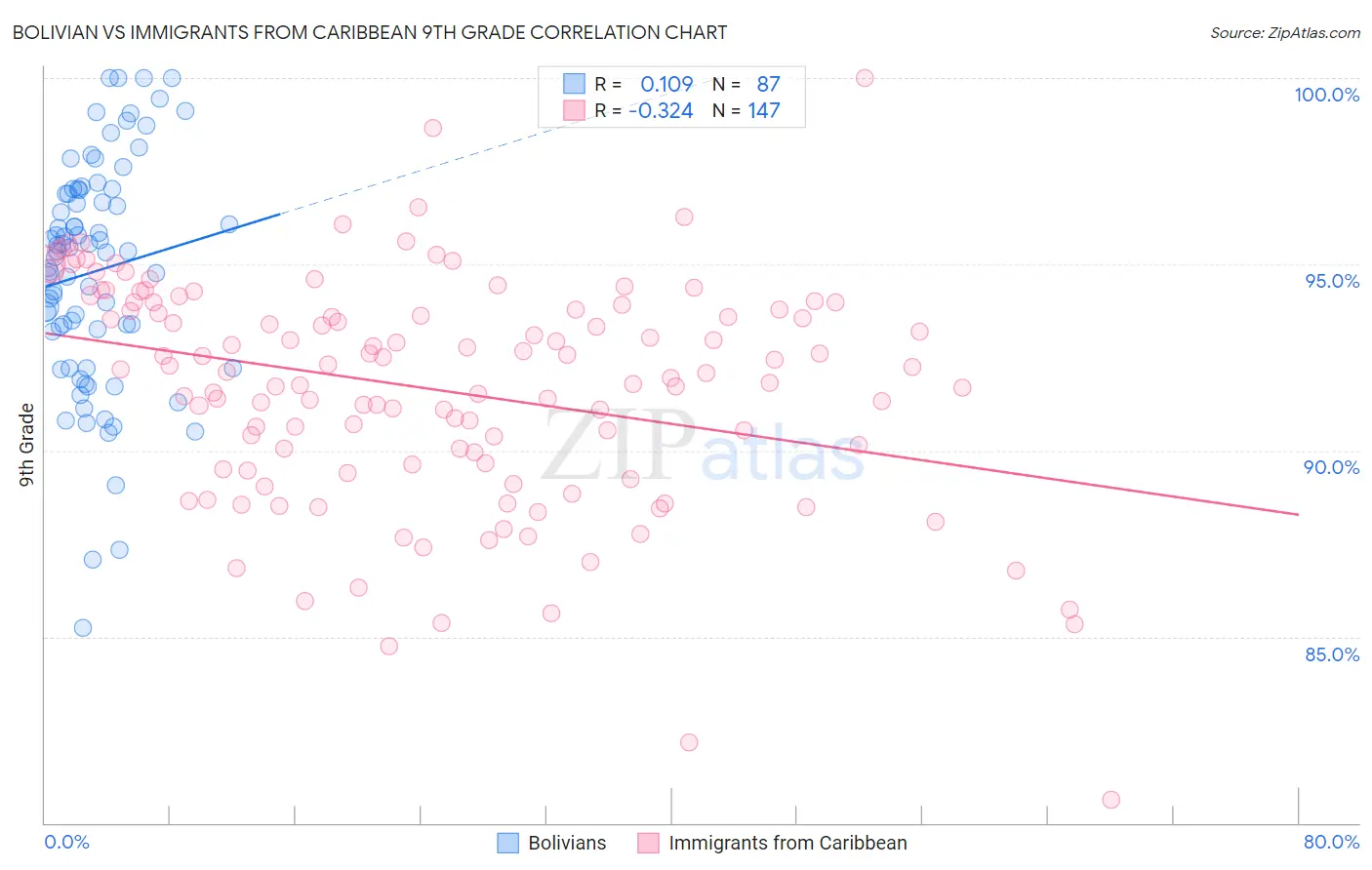Click the Source: ZipAtlas.com attribution
The height and width of the screenshot is (870, 1372).
(1285, 33)
